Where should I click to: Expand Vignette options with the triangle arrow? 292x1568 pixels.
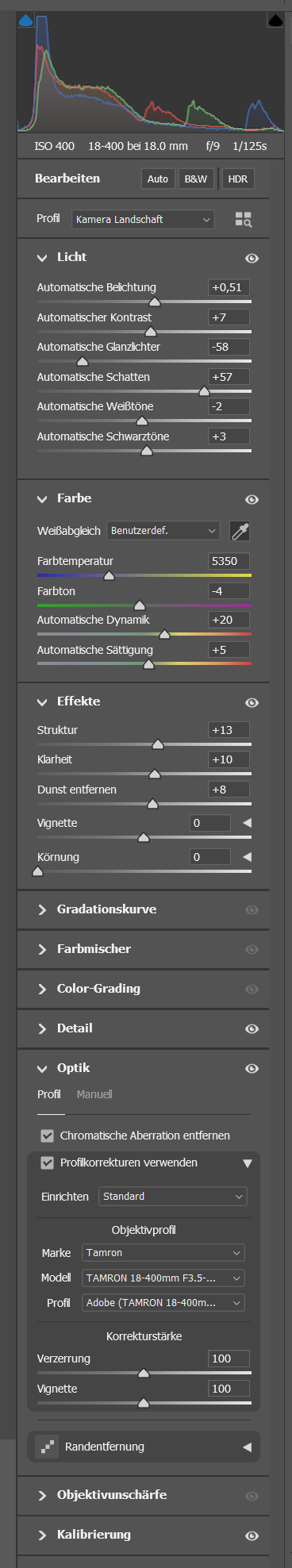click(x=247, y=823)
